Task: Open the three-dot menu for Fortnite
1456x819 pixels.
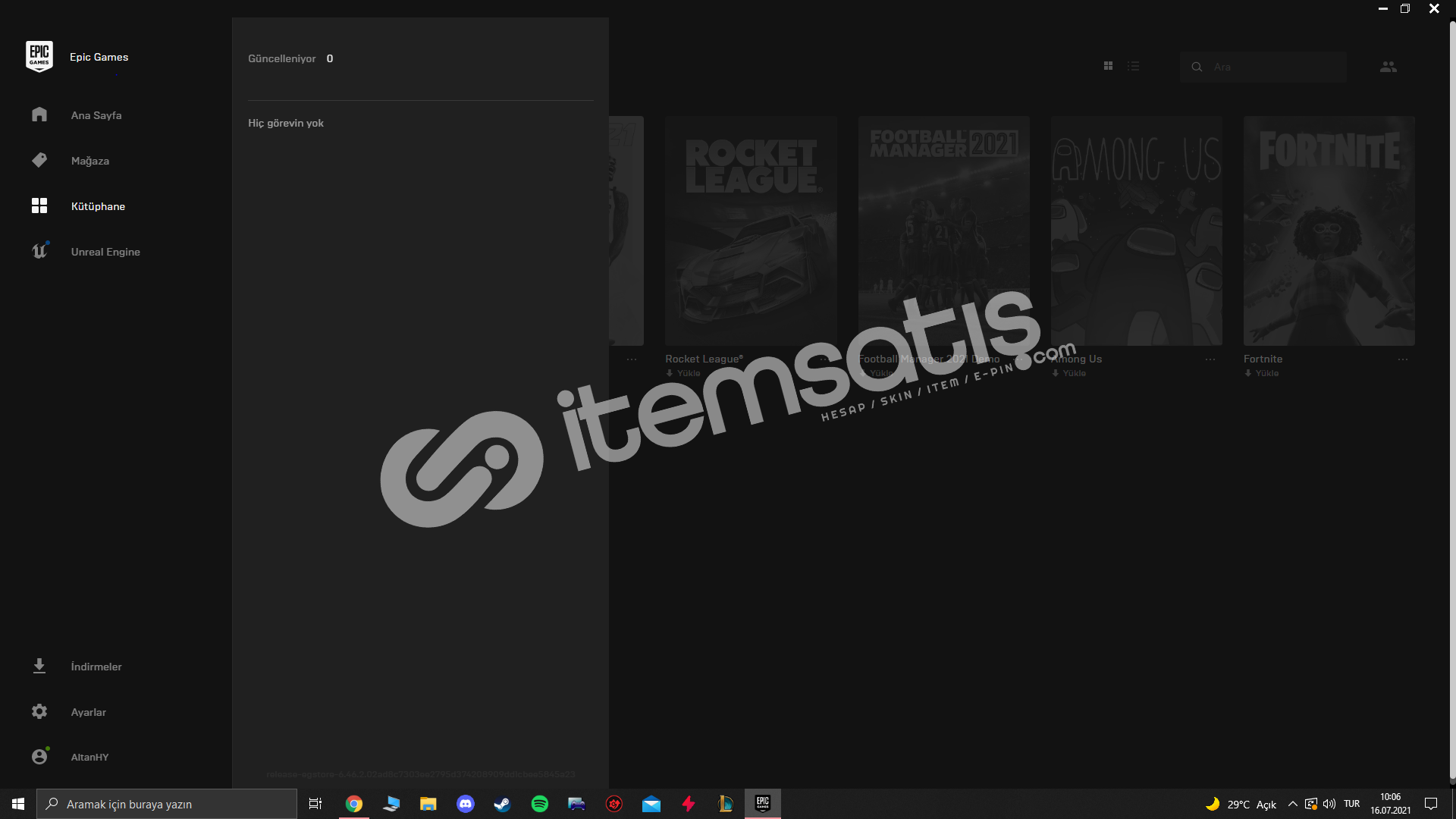Action: [1403, 359]
